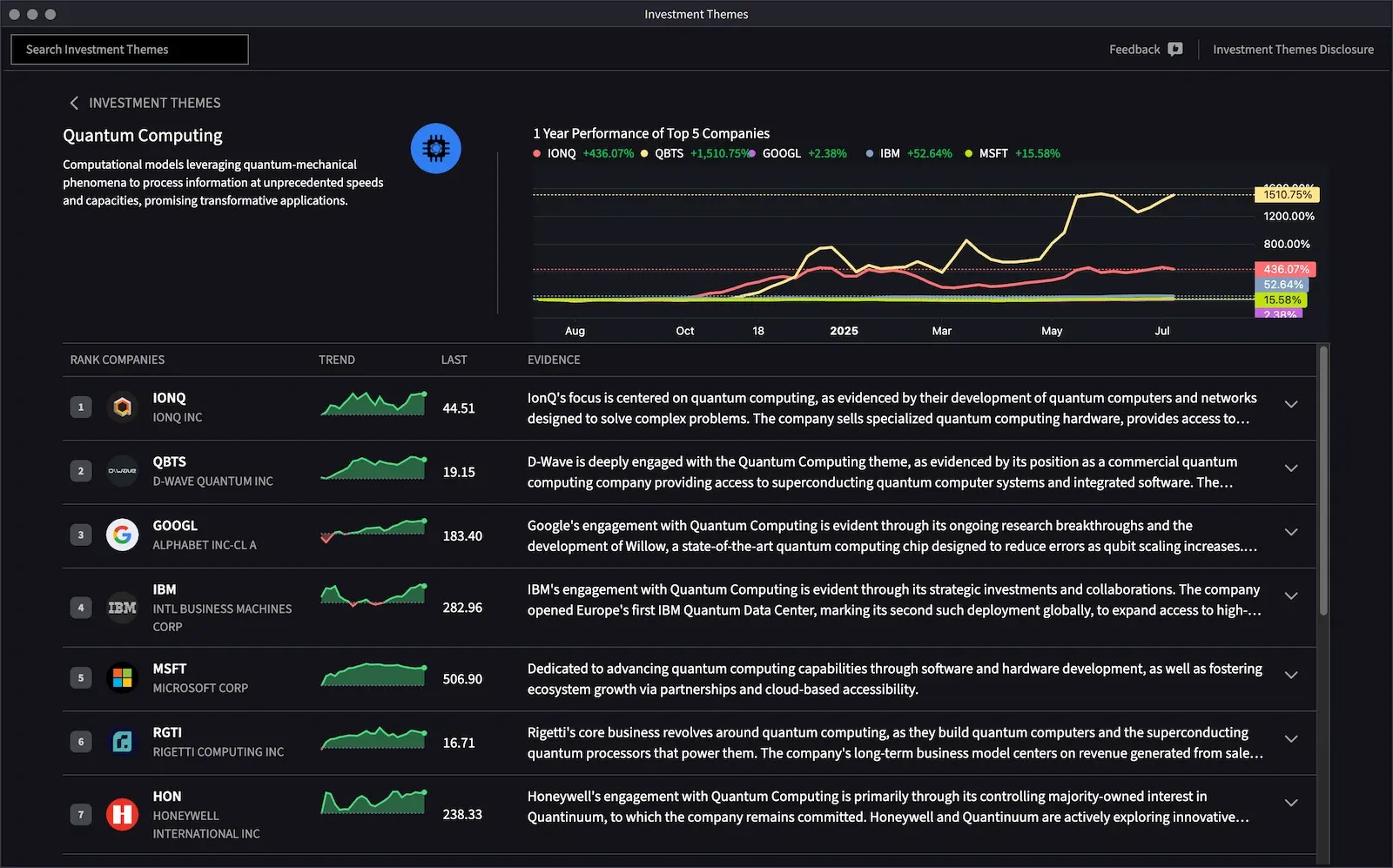Image resolution: width=1393 pixels, height=868 pixels.
Task: Click the Google logo icon
Action: pyautogui.click(x=123, y=535)
